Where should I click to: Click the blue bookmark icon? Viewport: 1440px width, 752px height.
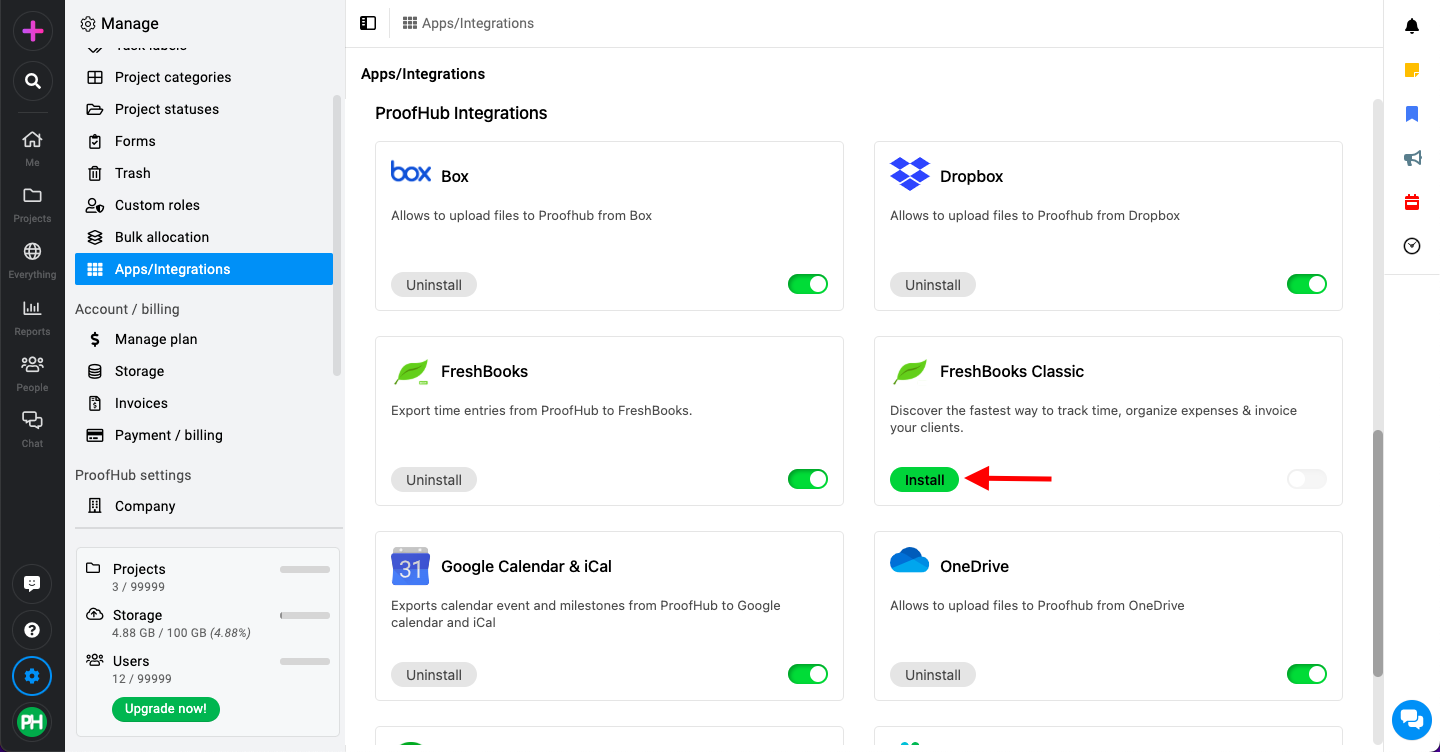click(x=1412, y=114)
